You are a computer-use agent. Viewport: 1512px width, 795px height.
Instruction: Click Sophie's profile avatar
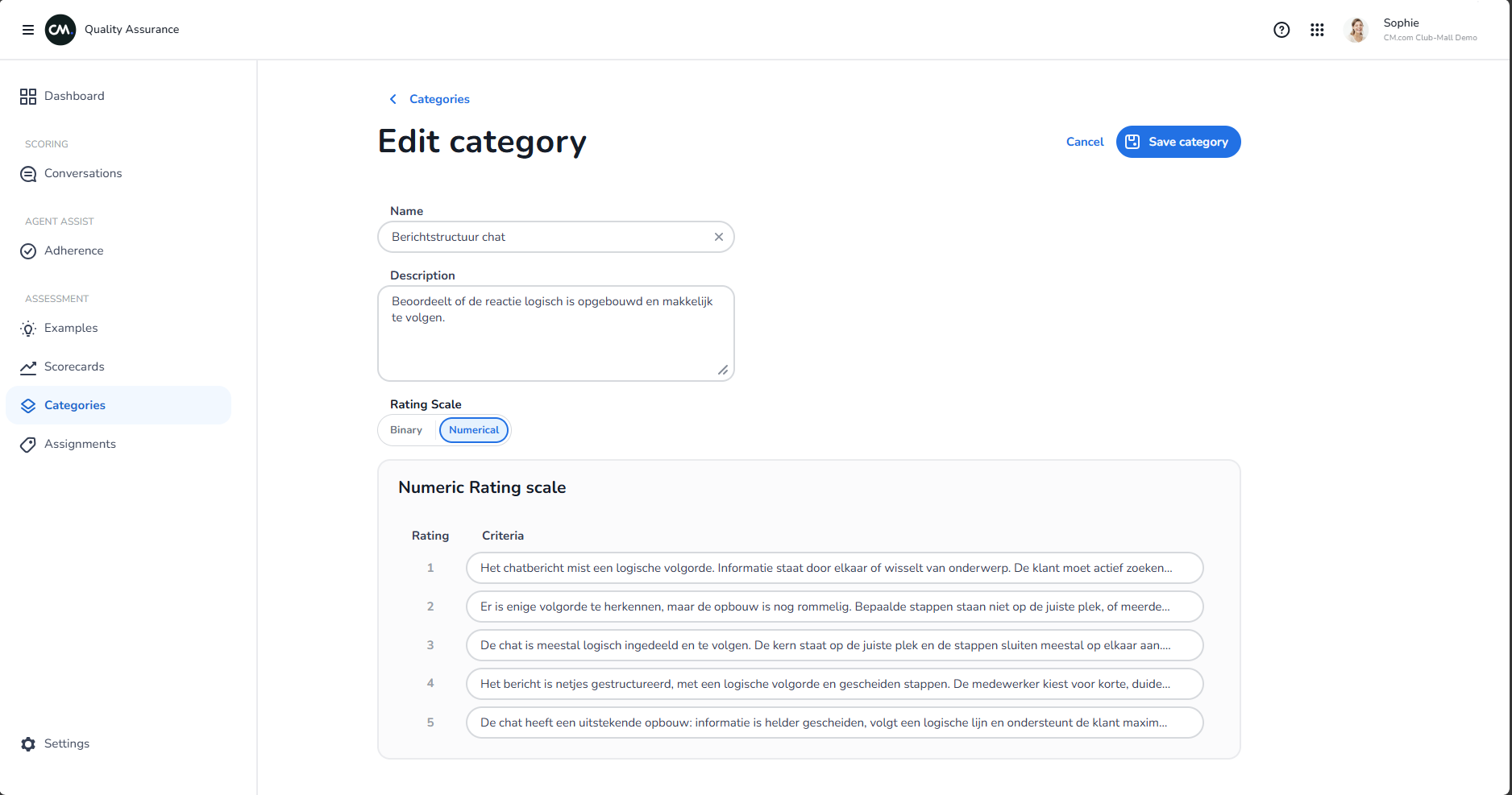[1357, 30]
